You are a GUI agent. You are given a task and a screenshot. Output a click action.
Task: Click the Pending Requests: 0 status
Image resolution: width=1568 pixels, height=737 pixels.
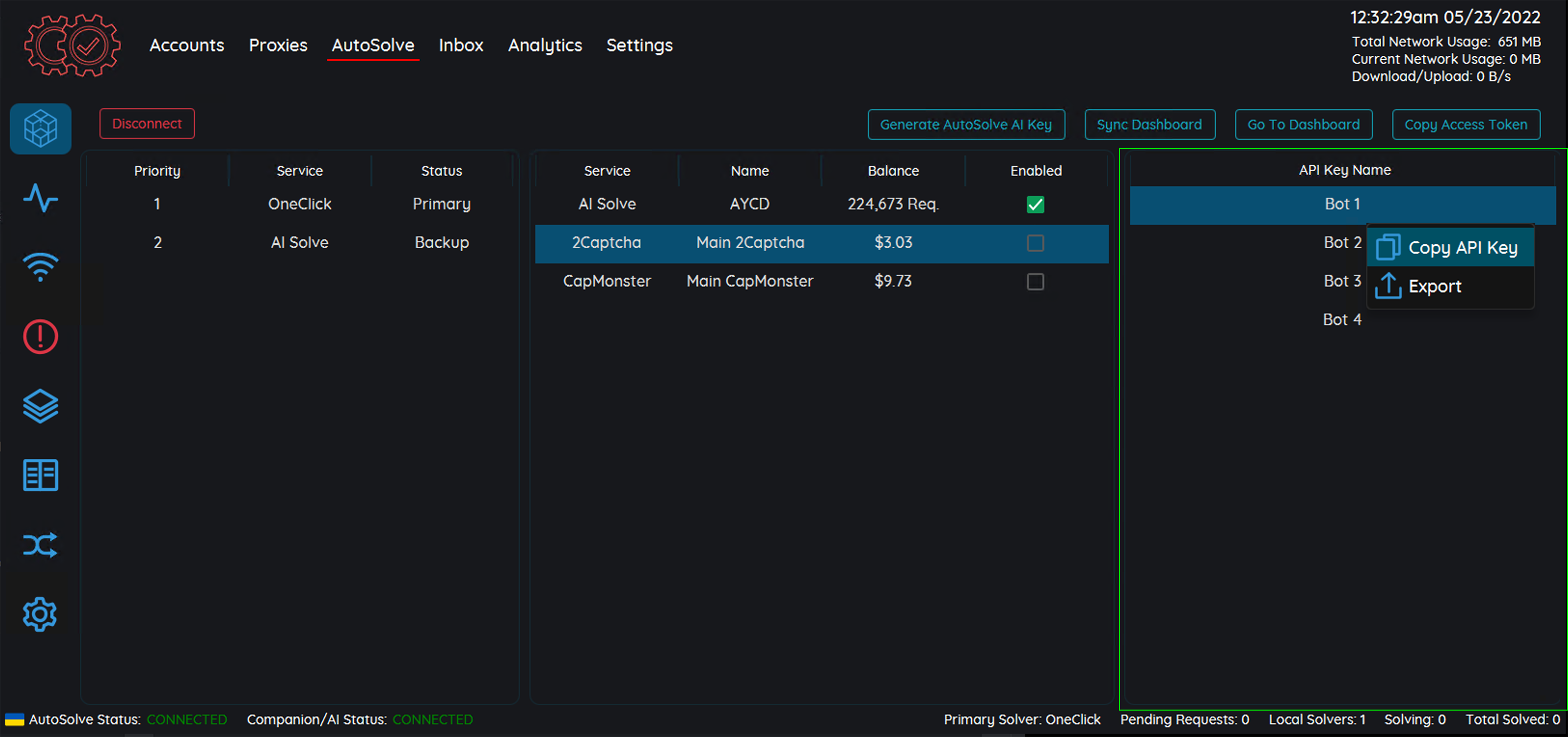pos(1185,719)
